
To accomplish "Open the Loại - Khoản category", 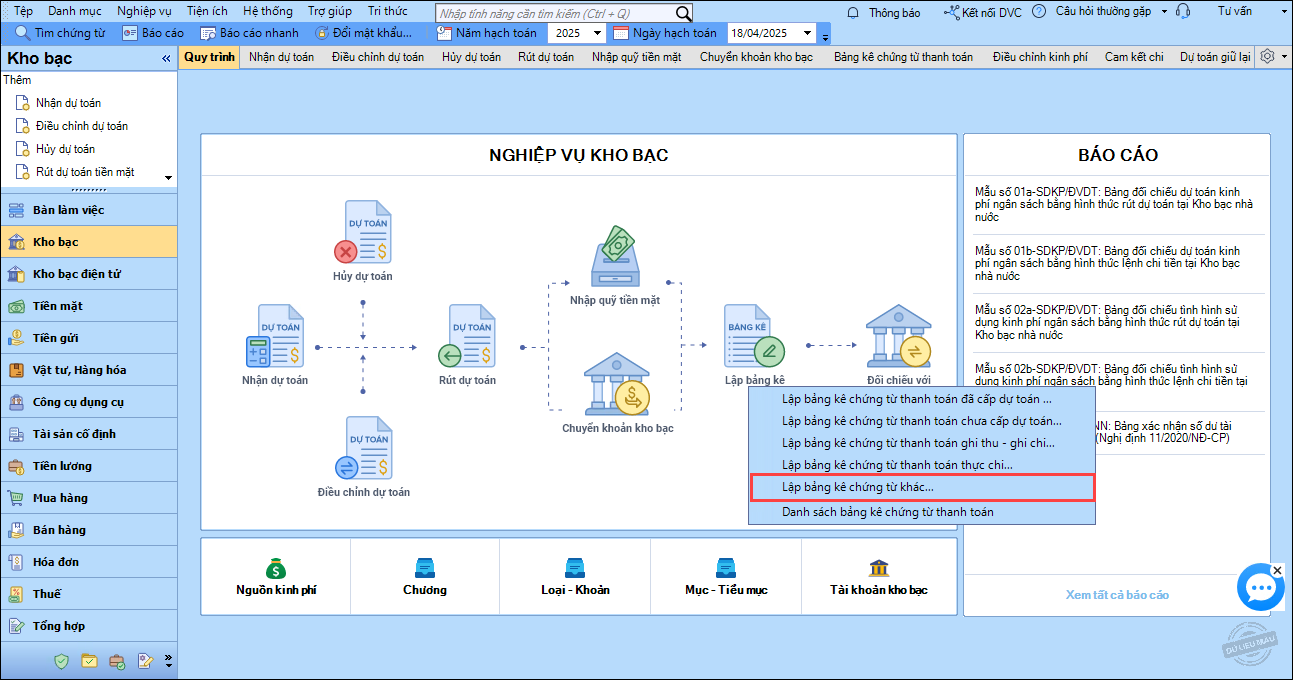I will pos(575,576).
